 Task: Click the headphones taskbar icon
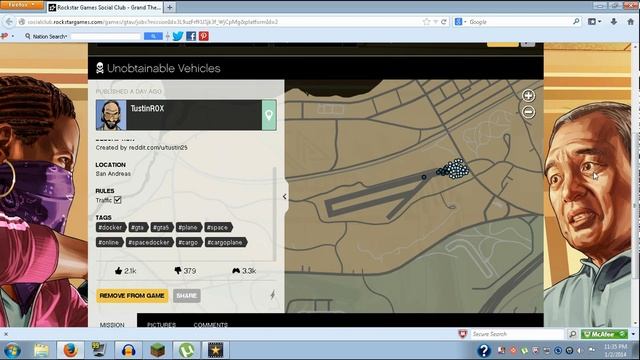(129, 351)
